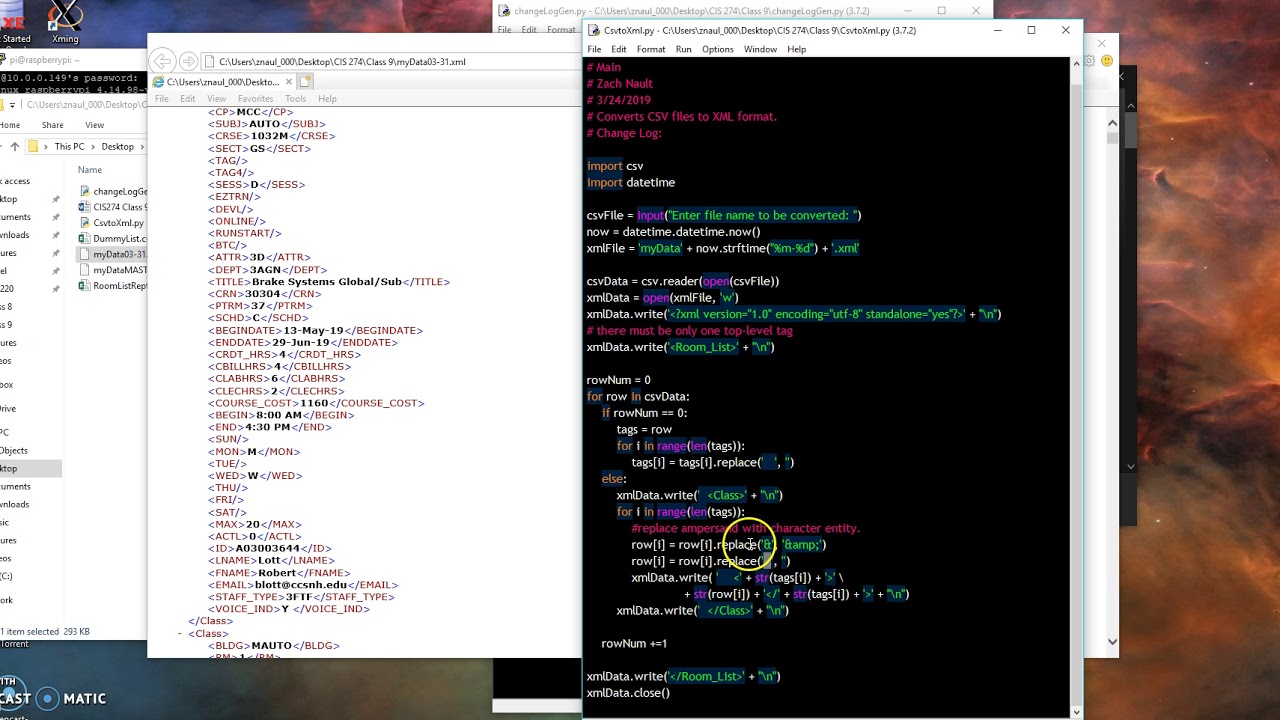Go forward in Internet Explorer
The width and height of the screenshot is (1280, 720).
click(x=189, y=61)
